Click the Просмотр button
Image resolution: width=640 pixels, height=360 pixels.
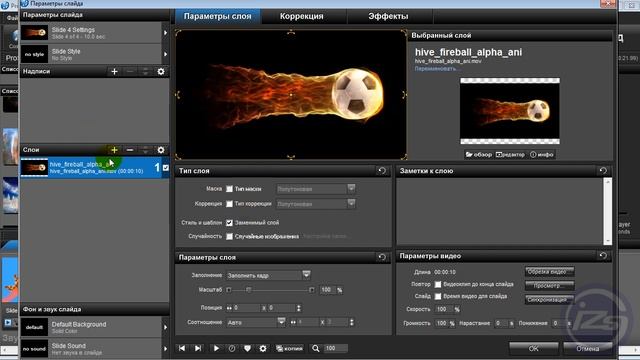[549, 286]
